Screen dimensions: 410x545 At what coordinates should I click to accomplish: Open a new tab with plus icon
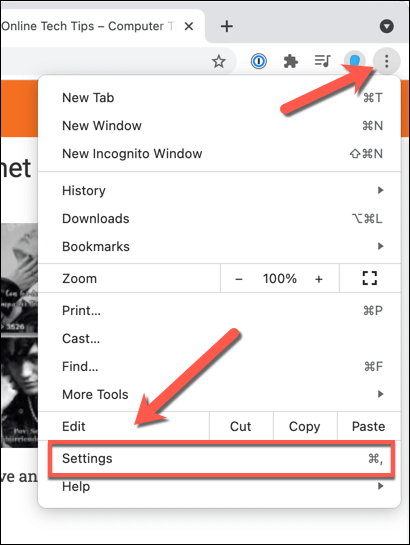click(x=227, y=26)
